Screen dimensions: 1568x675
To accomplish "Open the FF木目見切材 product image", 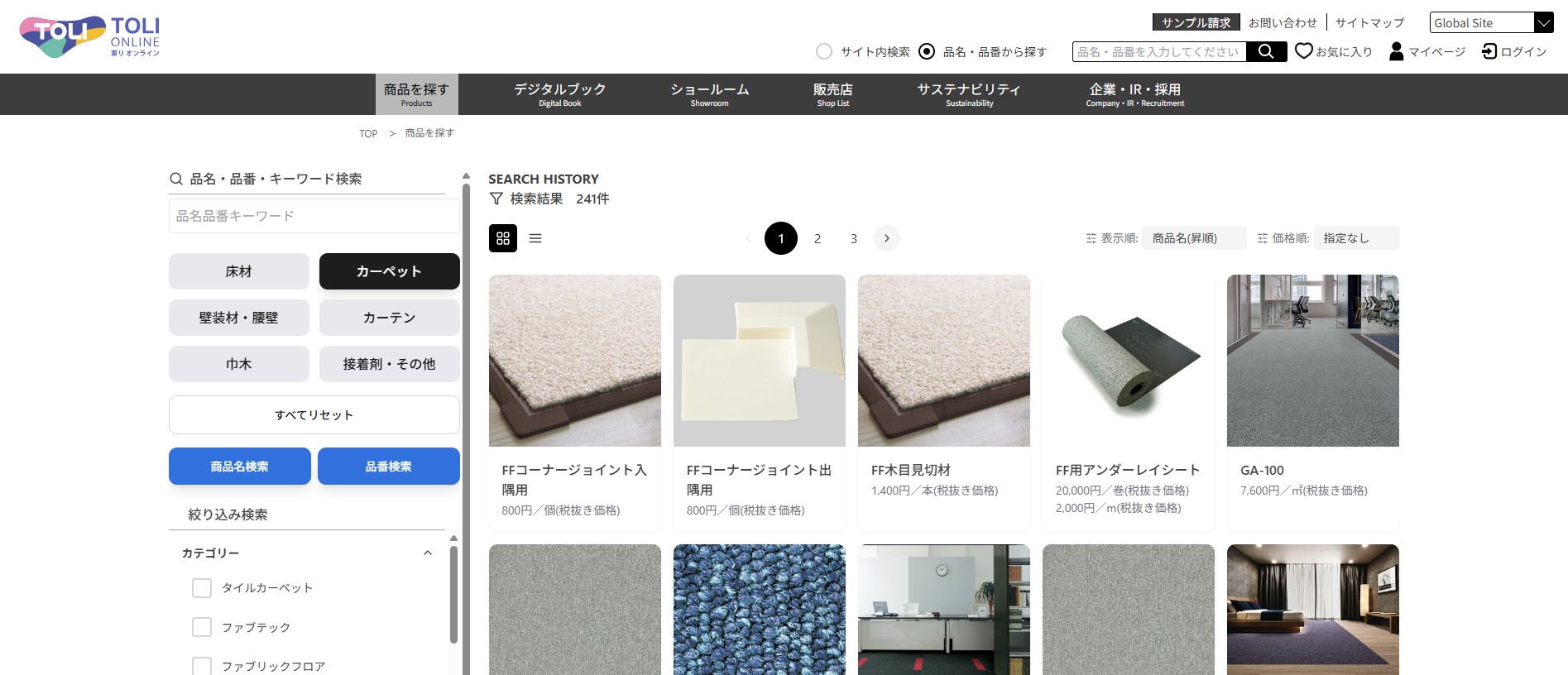I will 944,361.
